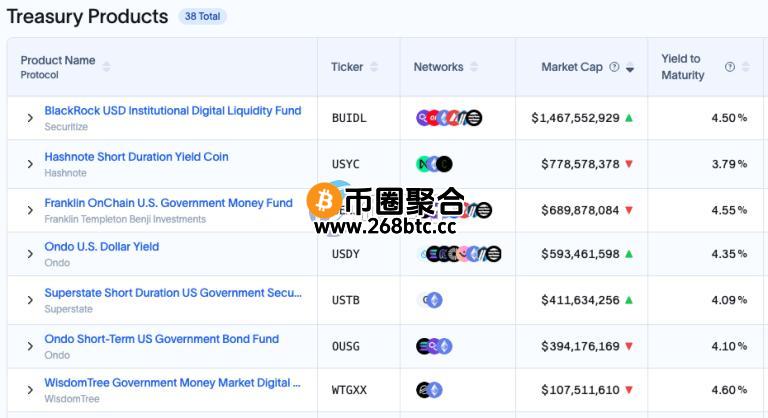Sort by Networks column
The width and height of the screenshot is (768, 418).
tap(474, 67)
